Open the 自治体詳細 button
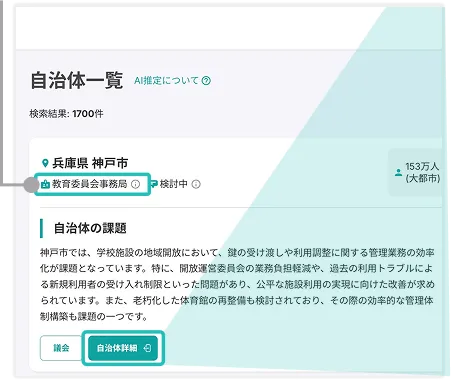Image resolution: width=451 pixels, height=382 pixels. point(123,348)
